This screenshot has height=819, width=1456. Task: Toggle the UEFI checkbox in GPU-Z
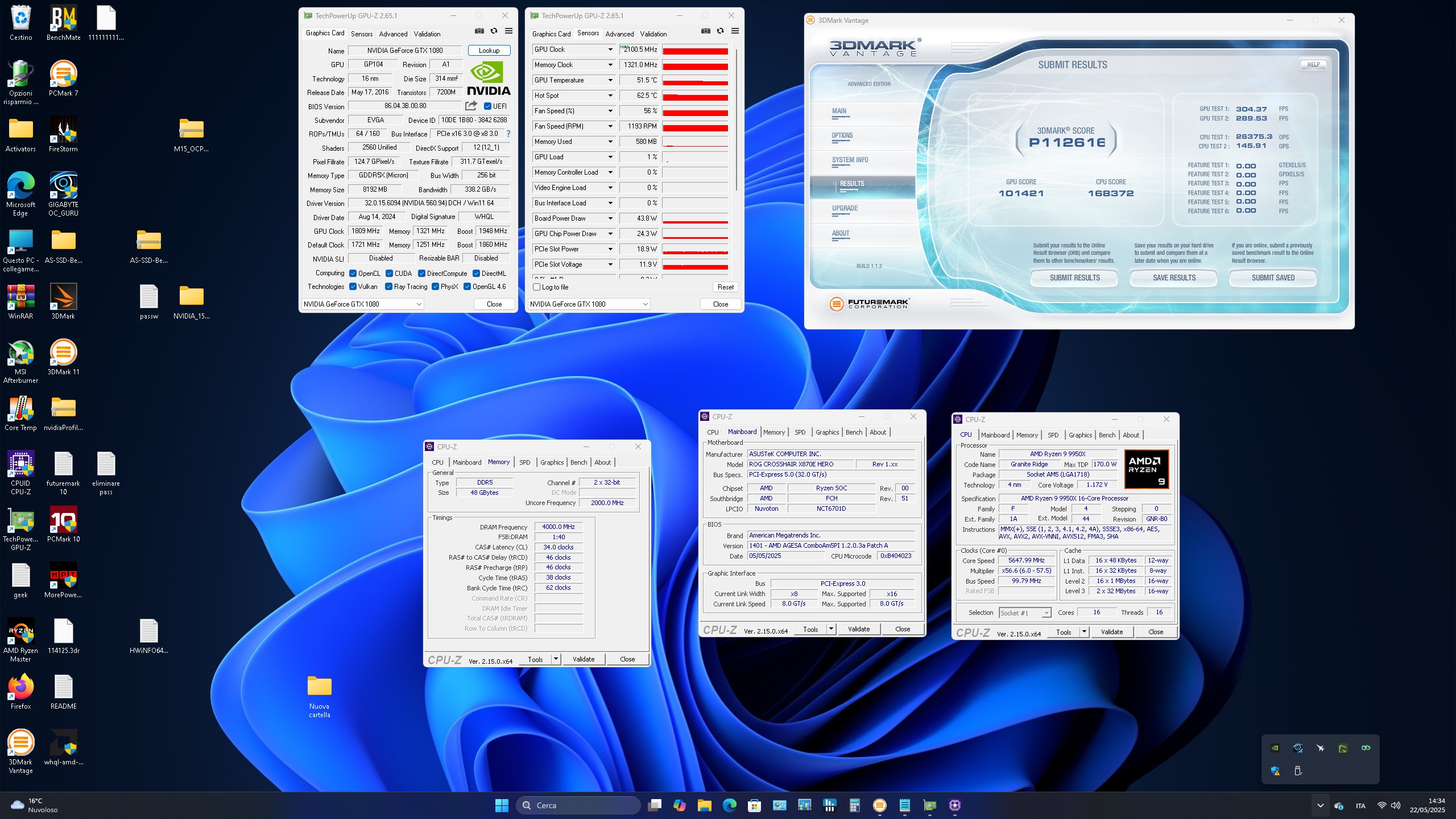pyautogui.click(x=487, y=106)
